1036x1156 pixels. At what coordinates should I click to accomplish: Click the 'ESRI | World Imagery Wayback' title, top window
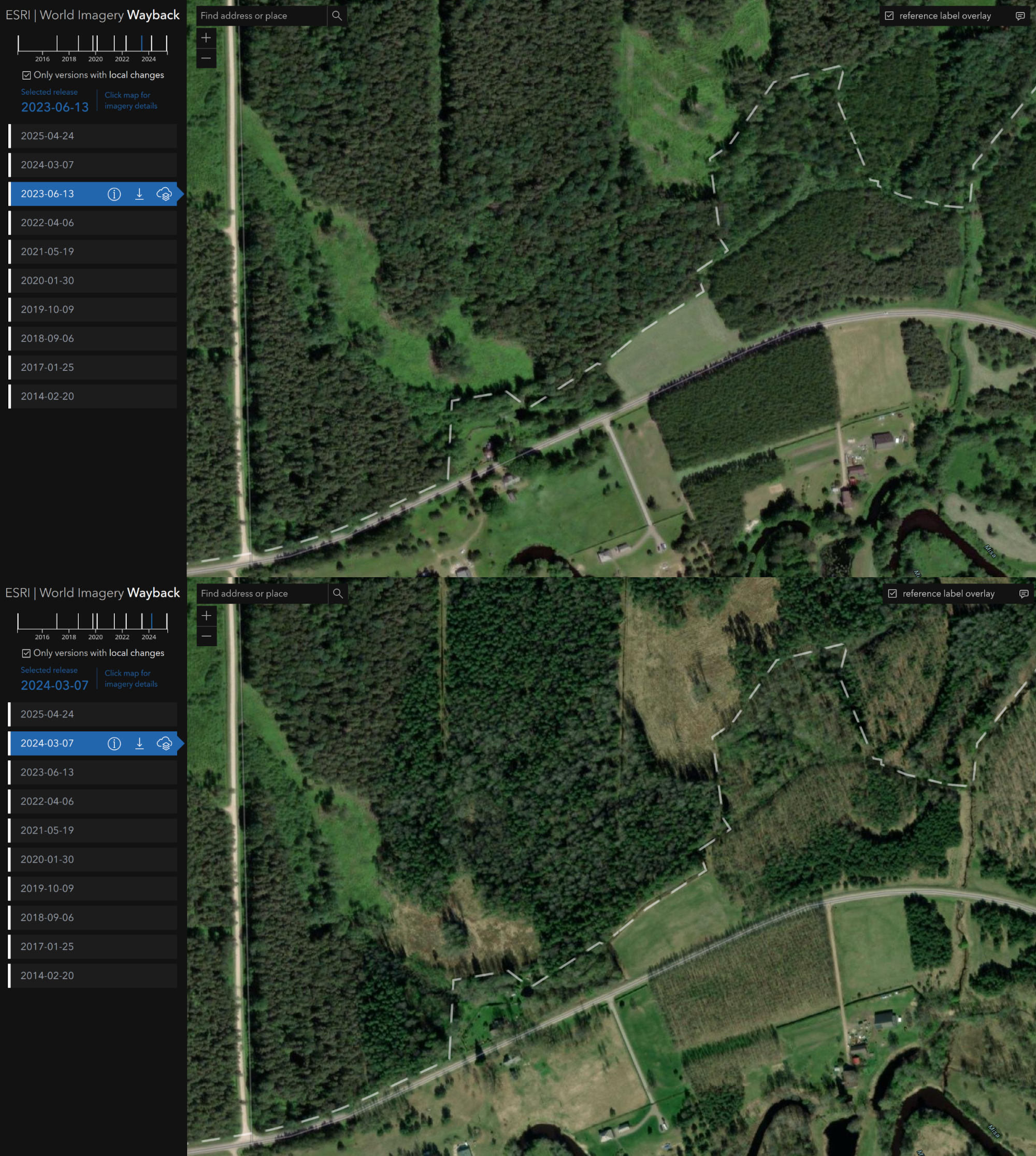tap(93, 16)
